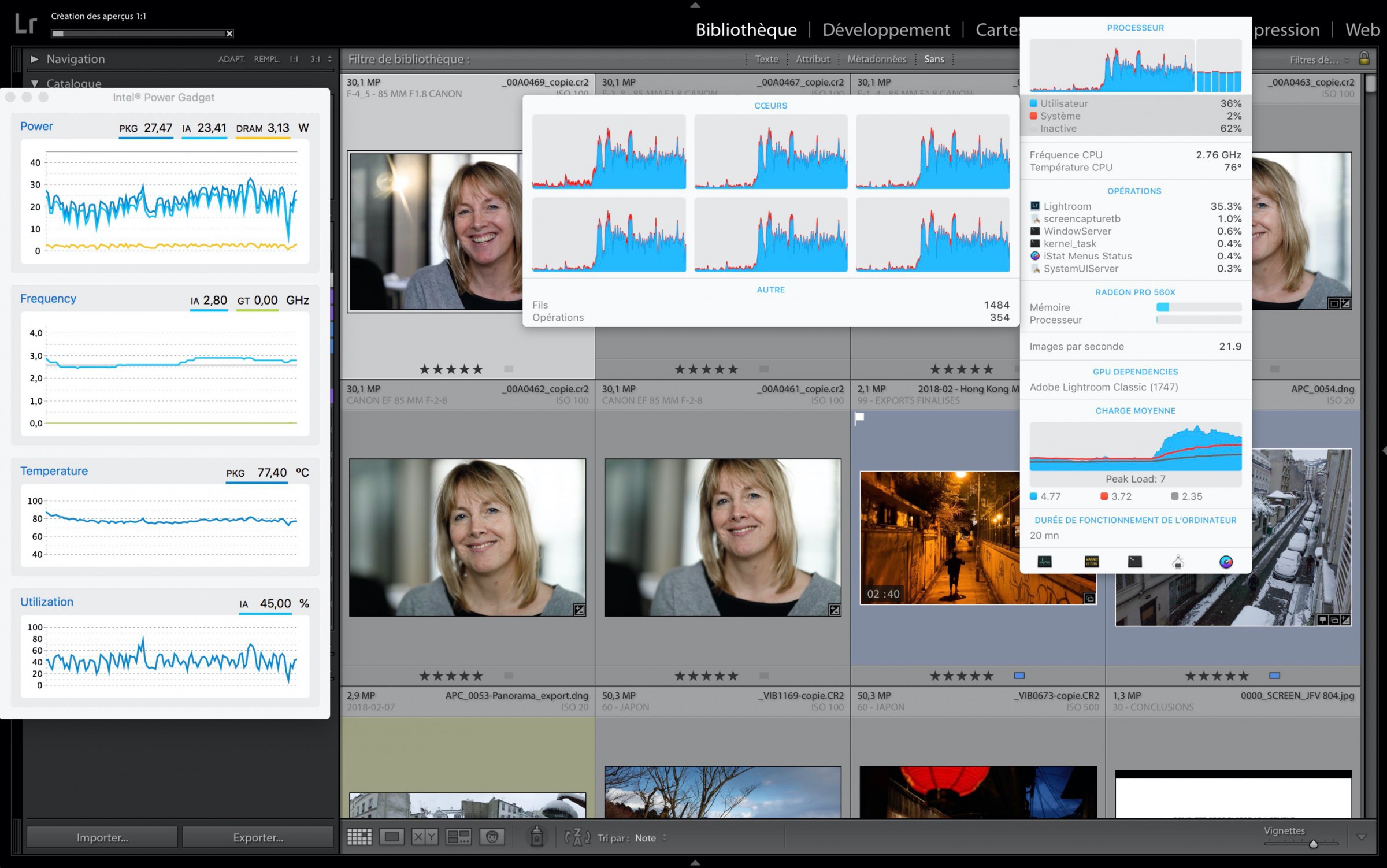
Task: Collapse the Catalogue panel triangle
Action: tap(34, 84)
